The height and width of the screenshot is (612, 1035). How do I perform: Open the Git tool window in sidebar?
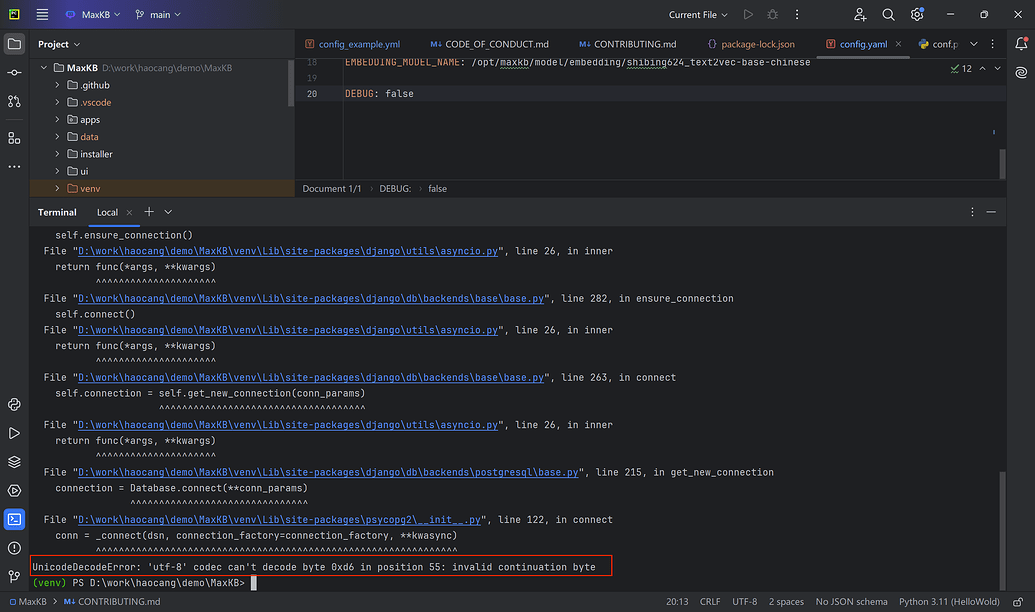point(14,576)
